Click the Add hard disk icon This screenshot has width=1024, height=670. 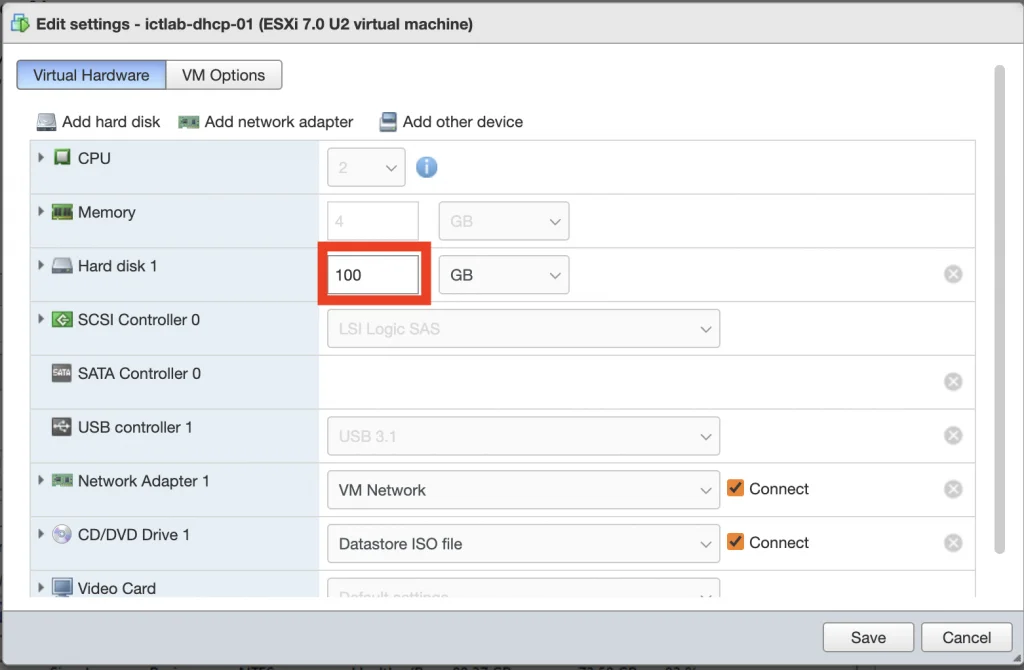point(47,122)
